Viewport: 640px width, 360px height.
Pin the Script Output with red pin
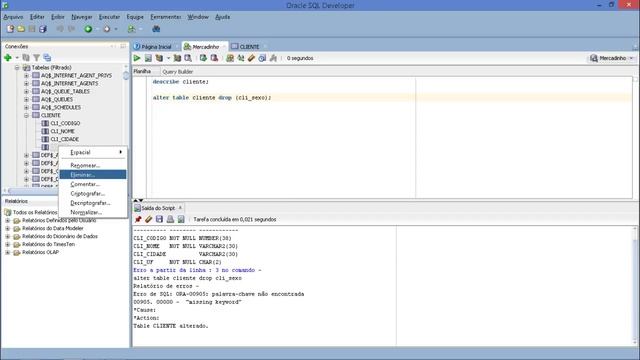click(x=138, y=220)
